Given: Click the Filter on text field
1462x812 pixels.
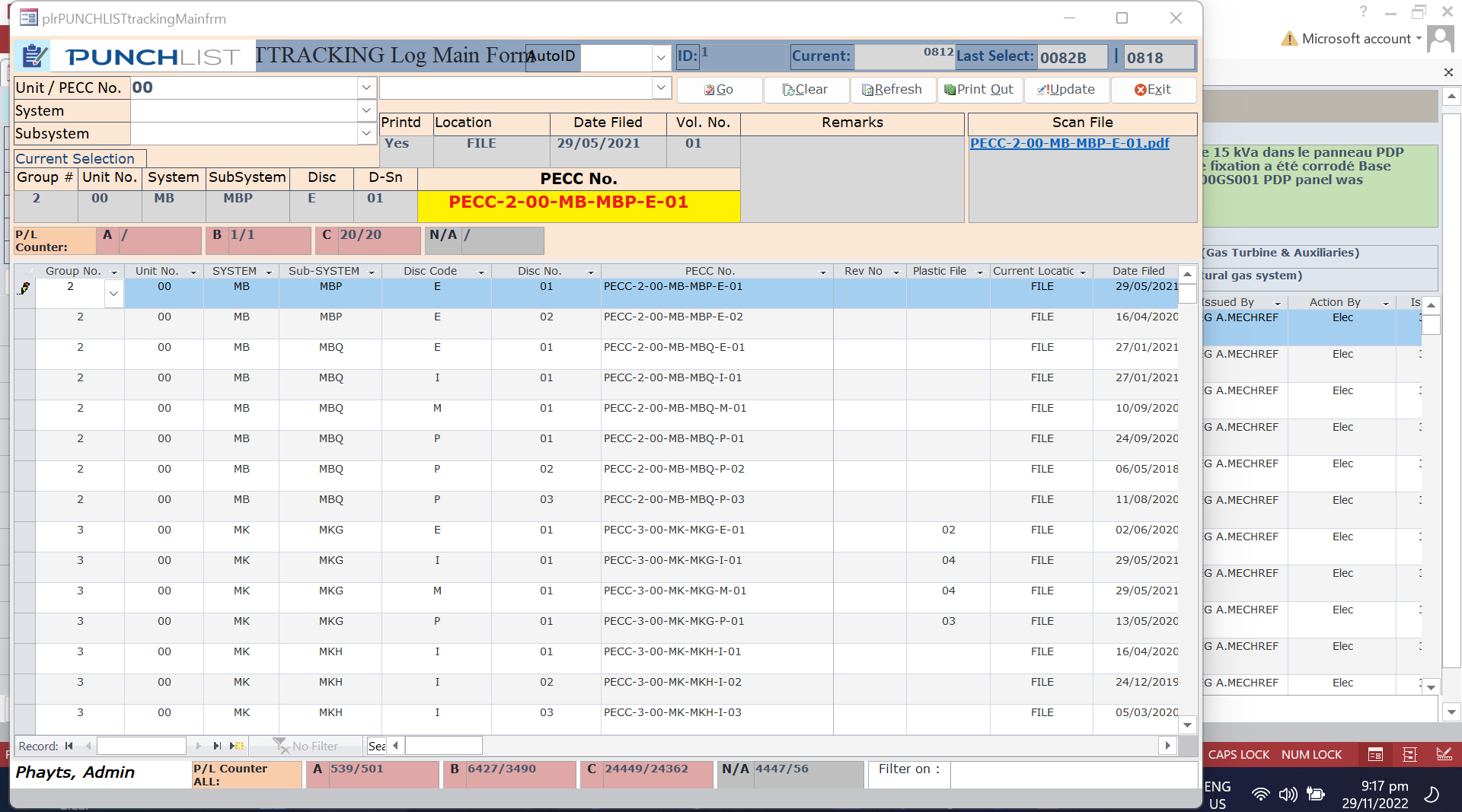Looking at the screenshot, I should pyautogui.click(x=1074, y=775).
